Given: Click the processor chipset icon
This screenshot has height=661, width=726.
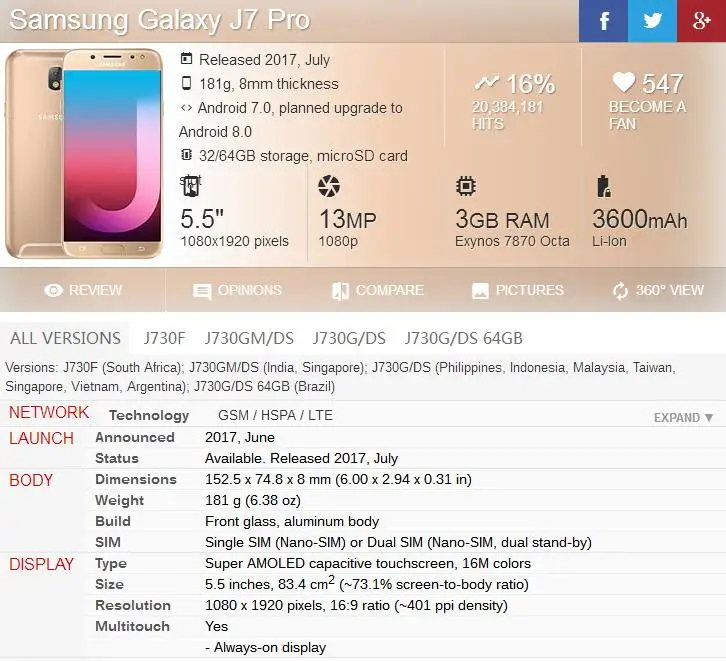Looking at the screenshot, I should [x=466, y=186].
